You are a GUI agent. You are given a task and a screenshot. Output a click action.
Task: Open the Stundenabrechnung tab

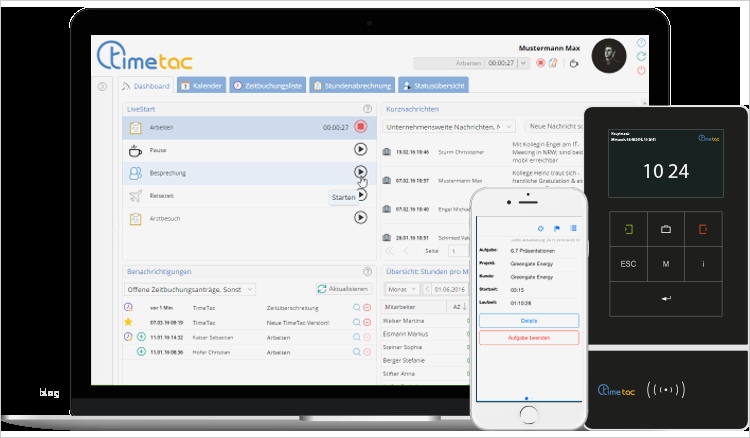352,86
